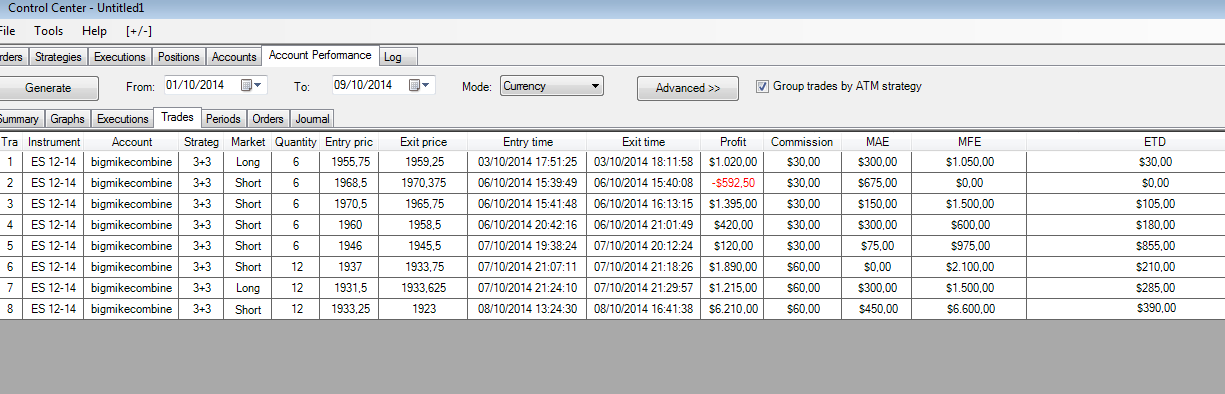The width and height of the screenshot is (1225, 394).
Task: Open the Orders sub-tab
Action: (268, 119)
